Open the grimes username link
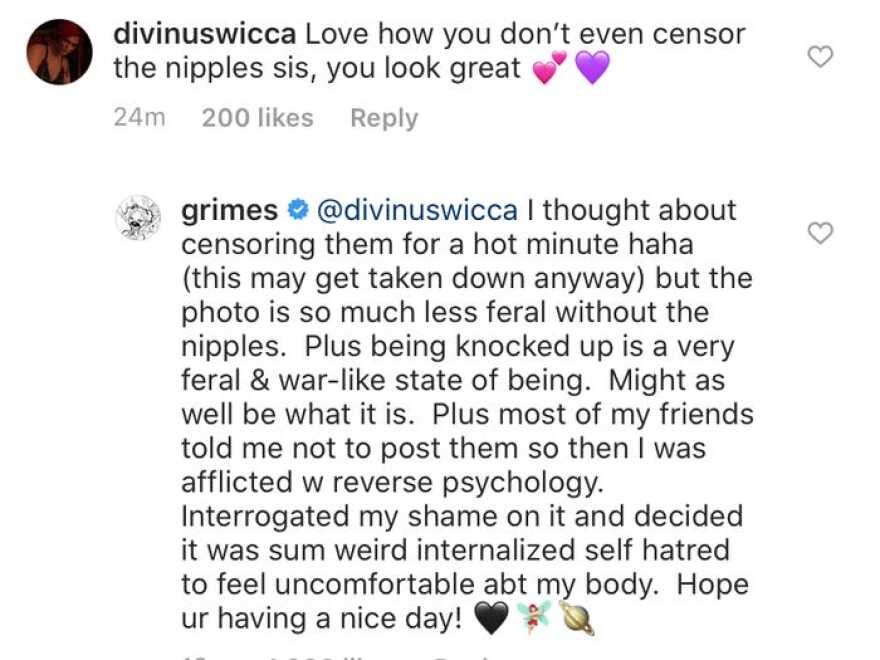This screenshot has height=660, width=880. pyautogui.click(x=230, y=210)
